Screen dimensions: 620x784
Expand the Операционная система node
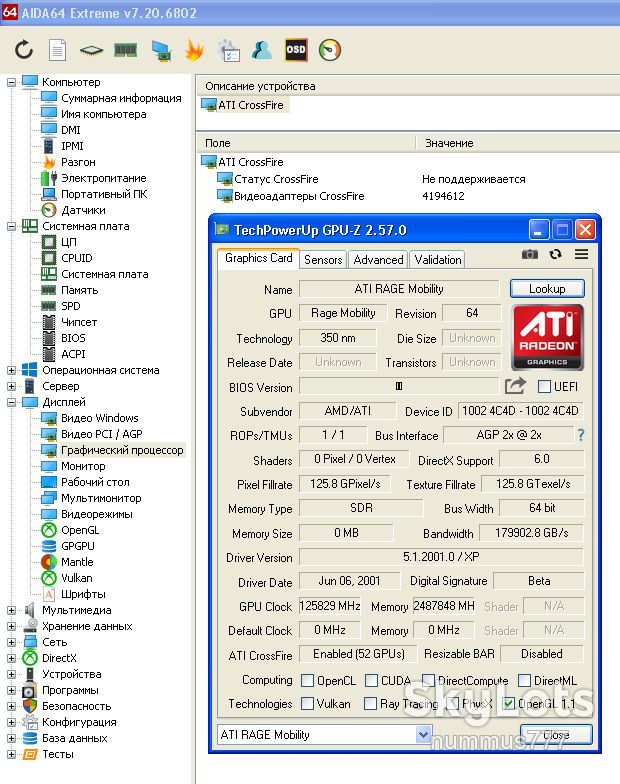[x=12, y=370]
